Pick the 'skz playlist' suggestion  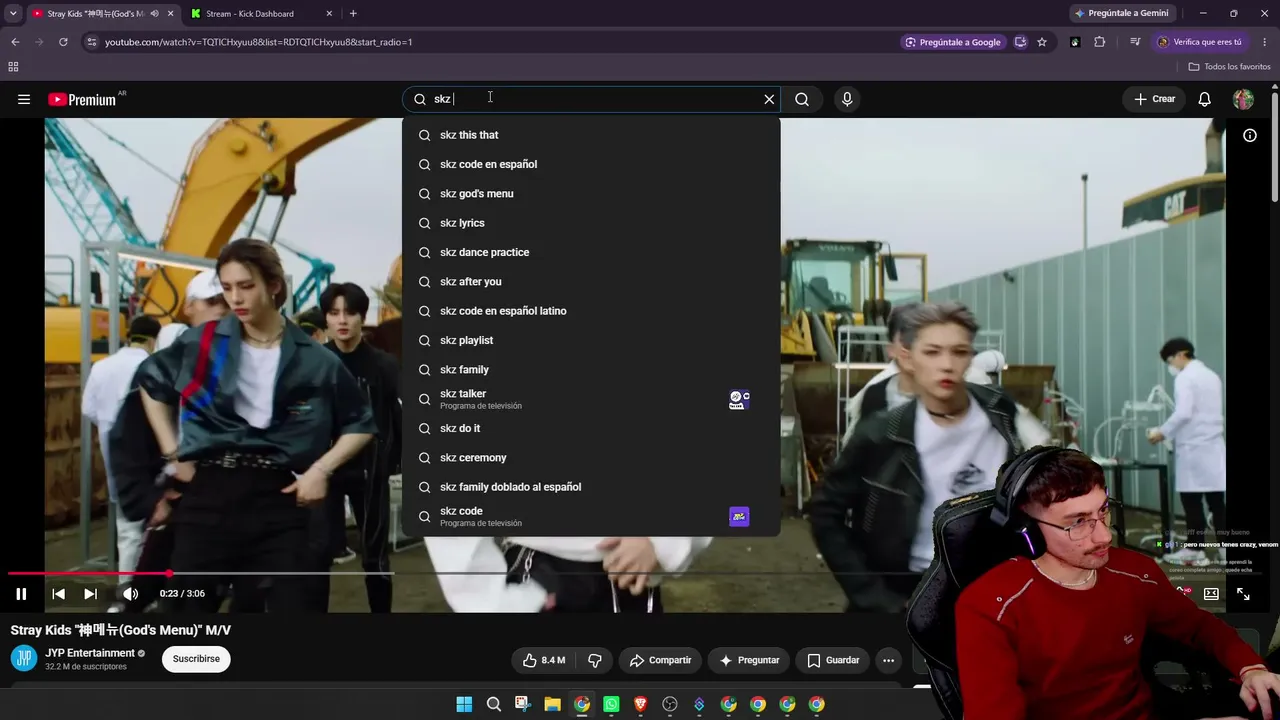click(x=591, y=340)
